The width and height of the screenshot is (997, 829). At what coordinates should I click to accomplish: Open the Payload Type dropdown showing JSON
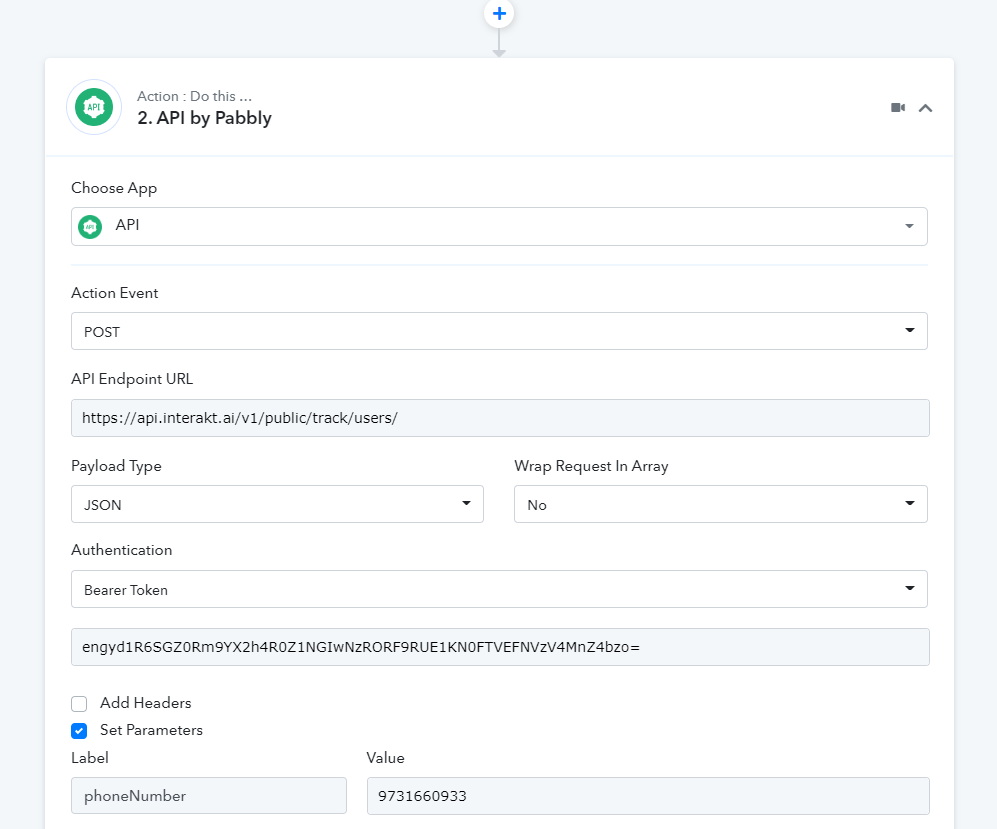tap(277, 504)
